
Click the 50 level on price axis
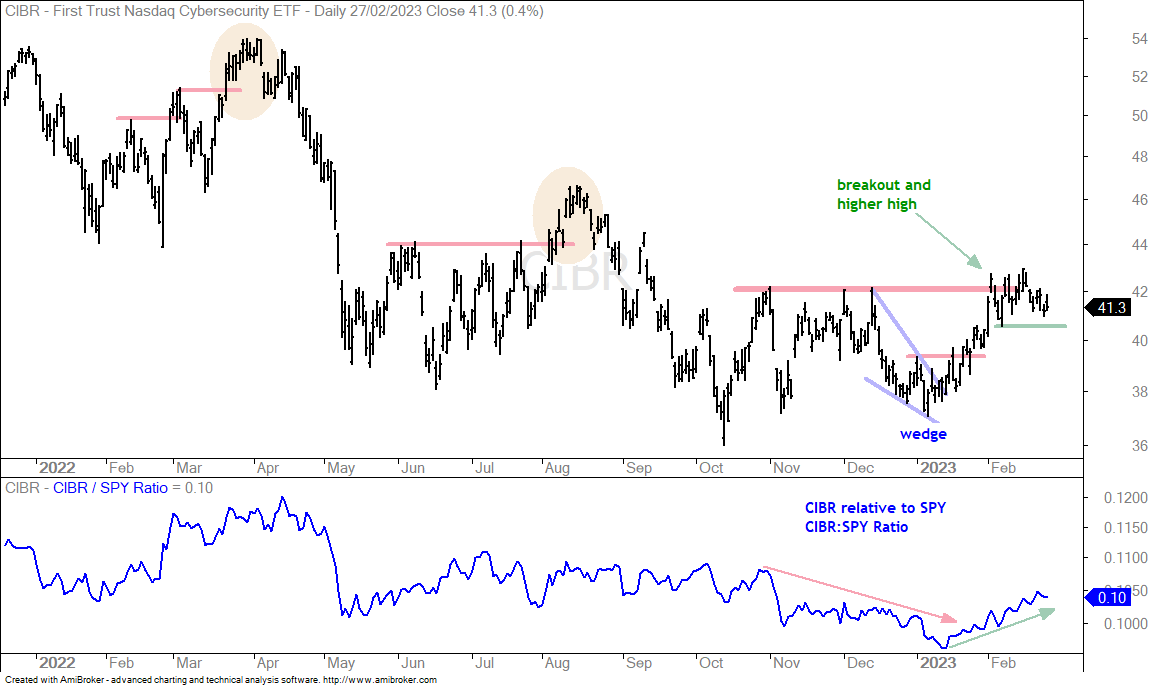tap(1140, 115)
